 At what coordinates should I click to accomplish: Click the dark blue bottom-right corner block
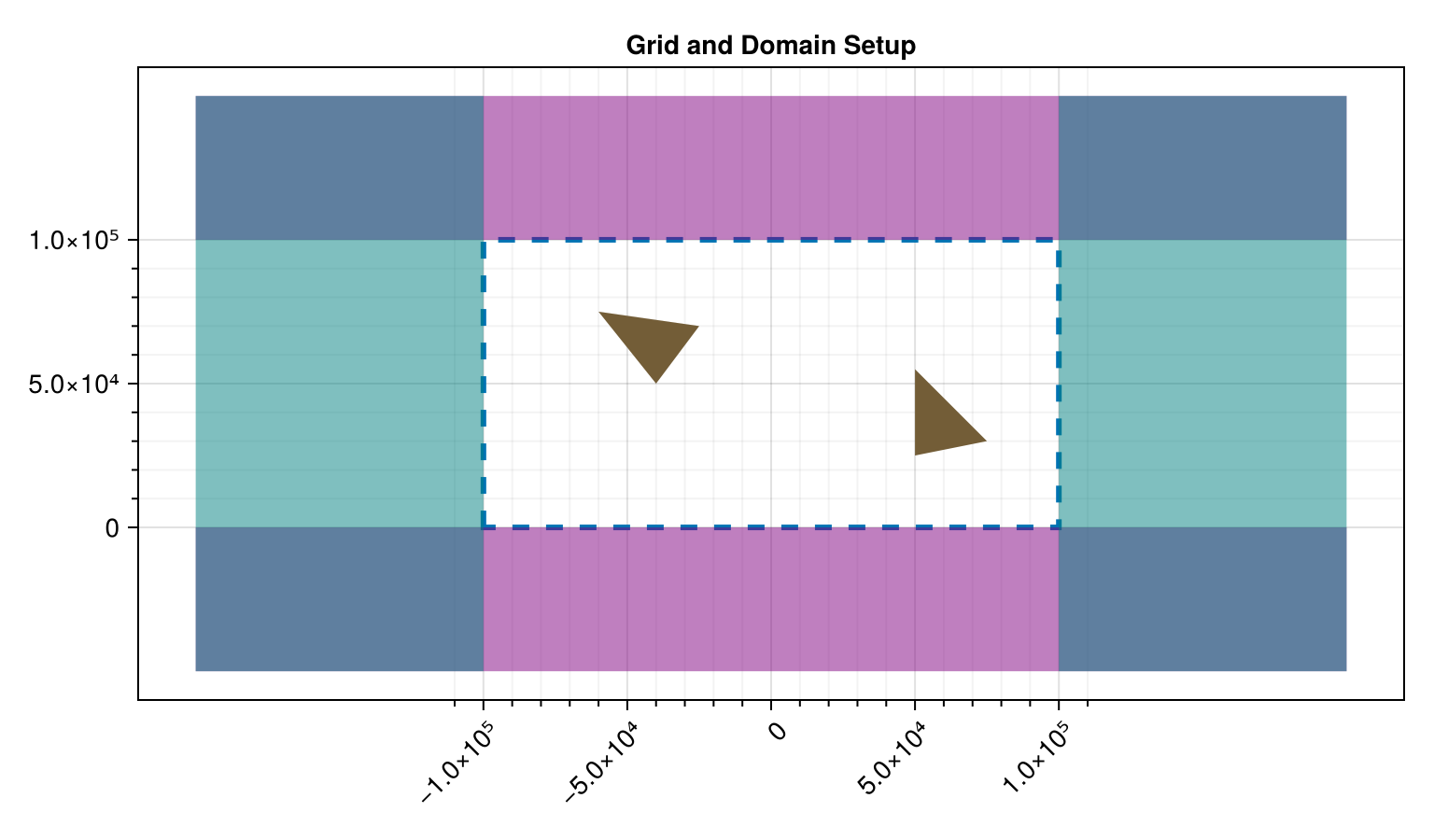1202,599
